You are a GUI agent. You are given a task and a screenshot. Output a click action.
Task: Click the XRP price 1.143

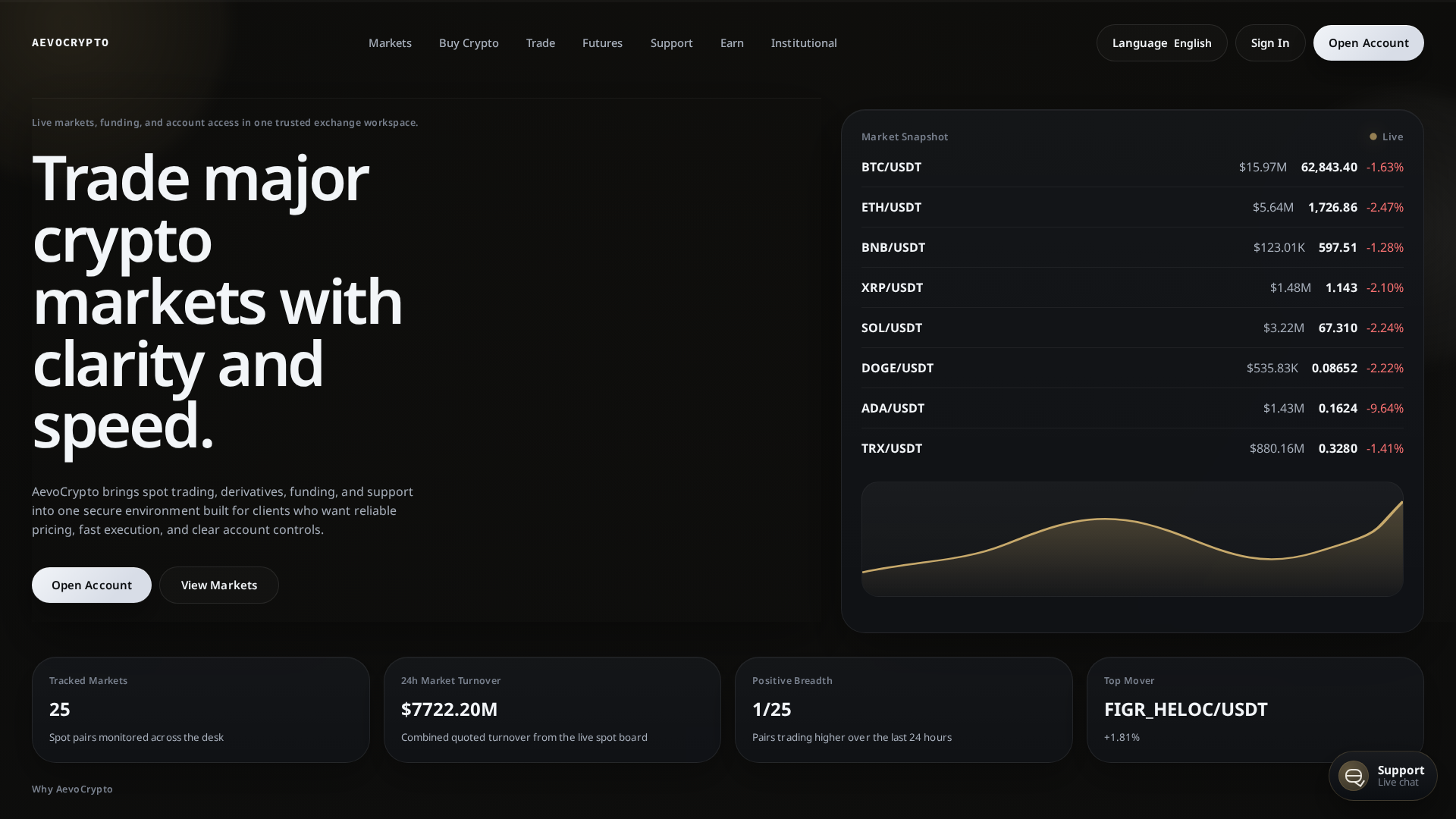pos(1341,287)
